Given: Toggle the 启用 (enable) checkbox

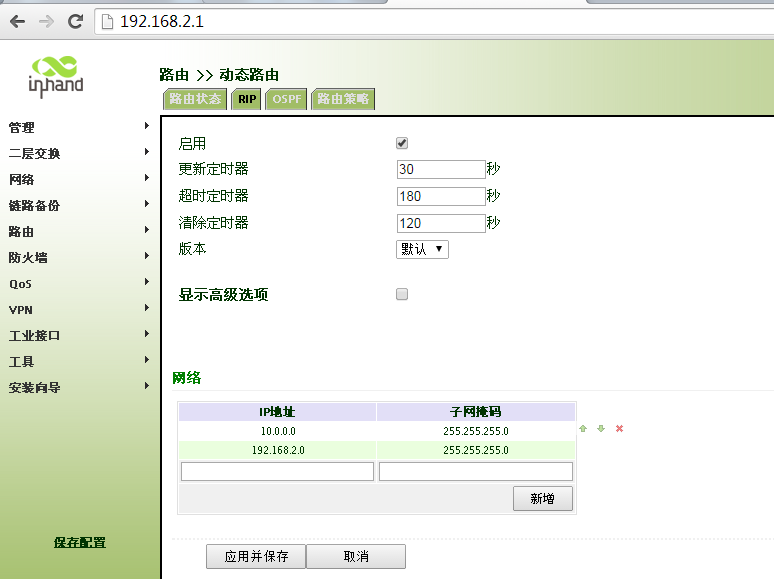Looking at the screenshot, I should 402,143.
